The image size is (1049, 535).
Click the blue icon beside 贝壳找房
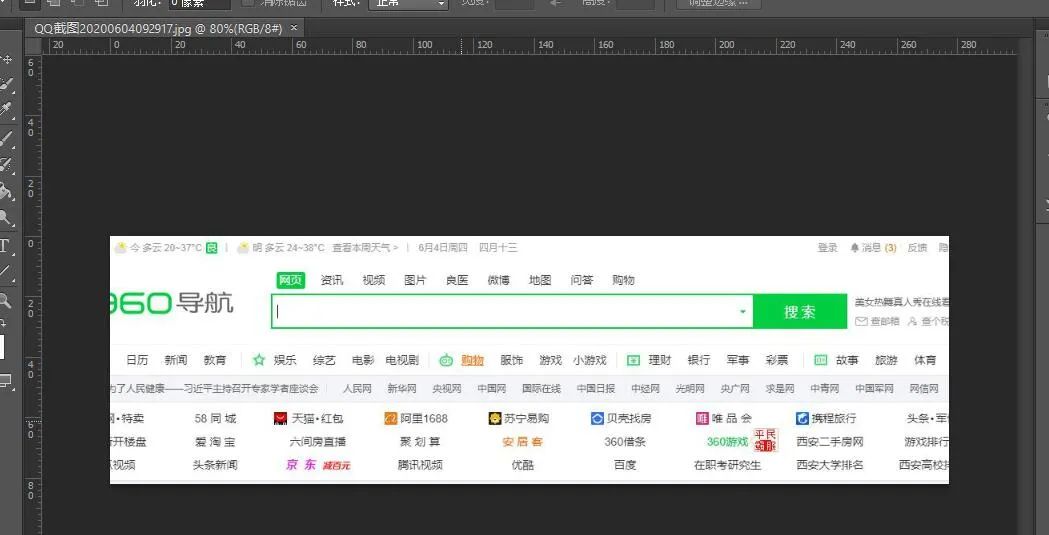pyautogui.click(x=597, y=419)
